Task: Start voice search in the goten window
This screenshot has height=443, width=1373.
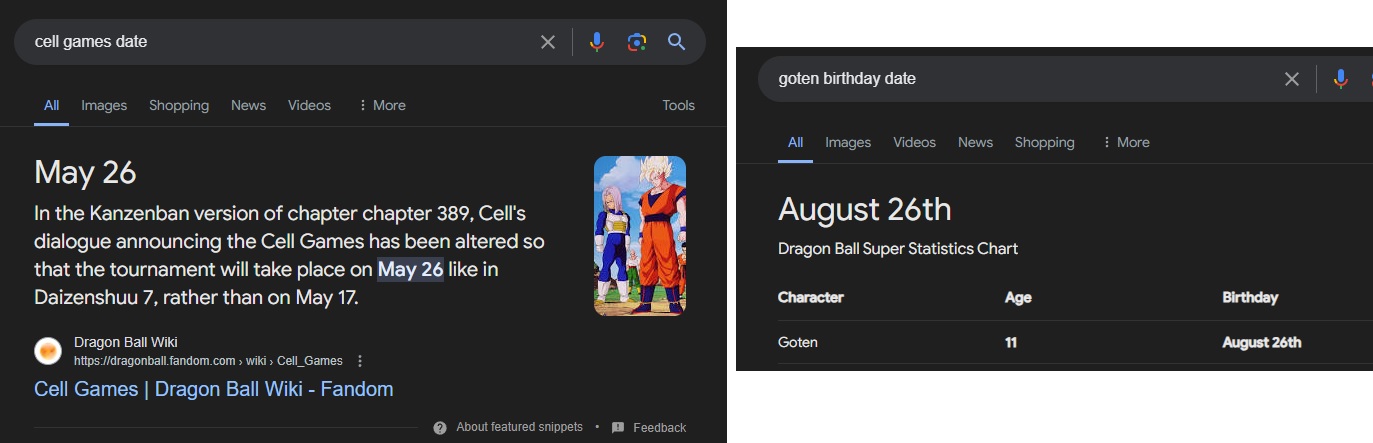Action: (1340, 79)
